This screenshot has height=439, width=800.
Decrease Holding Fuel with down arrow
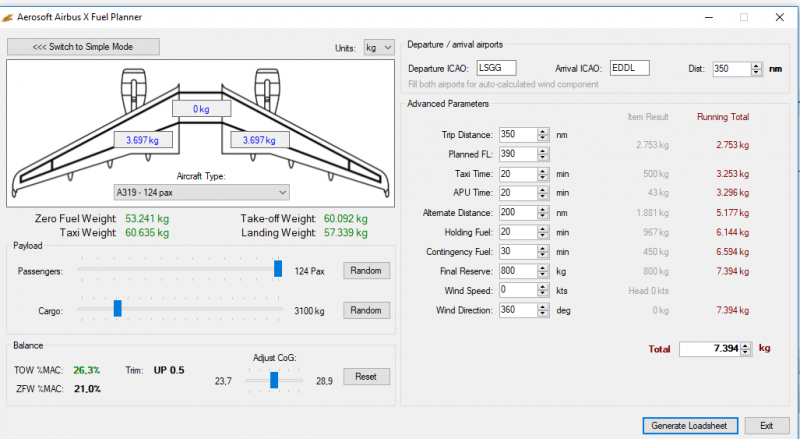[543, 235]
